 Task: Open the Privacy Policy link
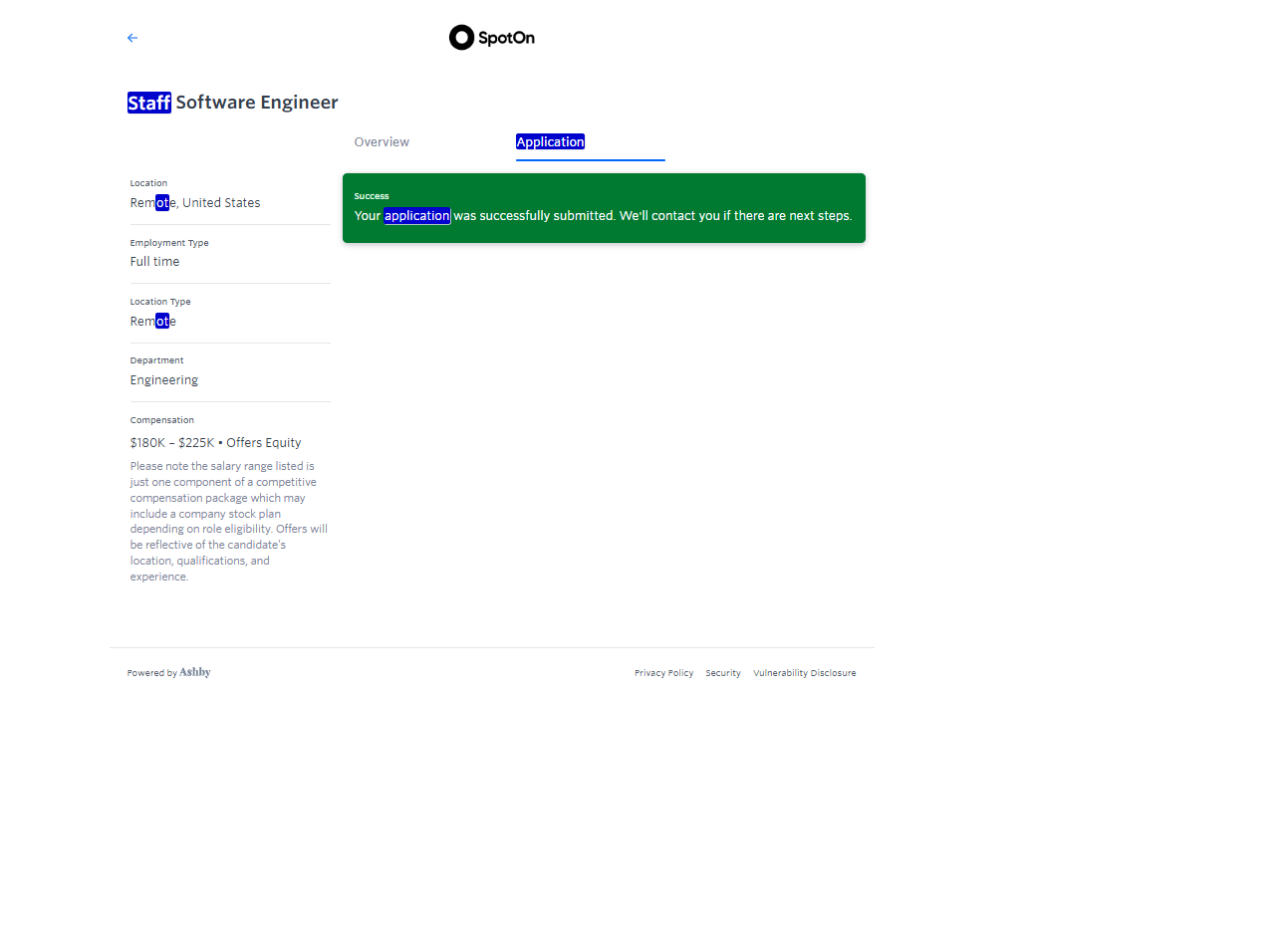click(x=663, y=673)
